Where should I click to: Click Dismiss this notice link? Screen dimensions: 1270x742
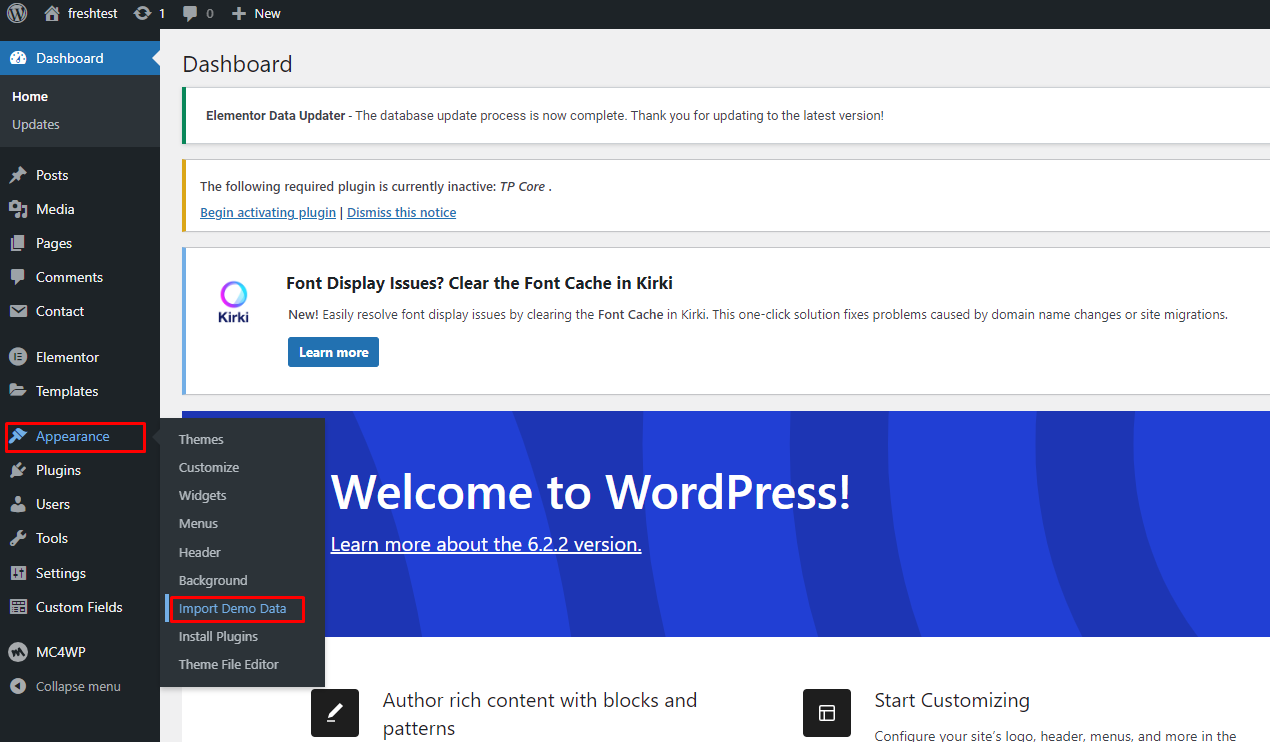402,212
